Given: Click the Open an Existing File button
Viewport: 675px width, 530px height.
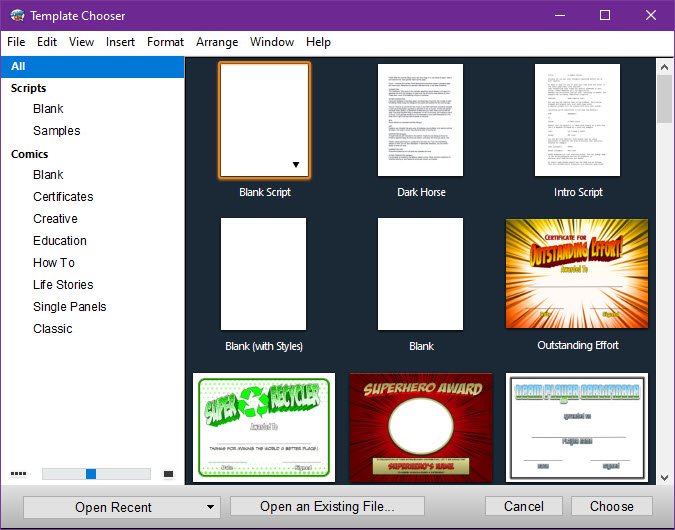Looking at the screenshot, I should pos(327,506).
